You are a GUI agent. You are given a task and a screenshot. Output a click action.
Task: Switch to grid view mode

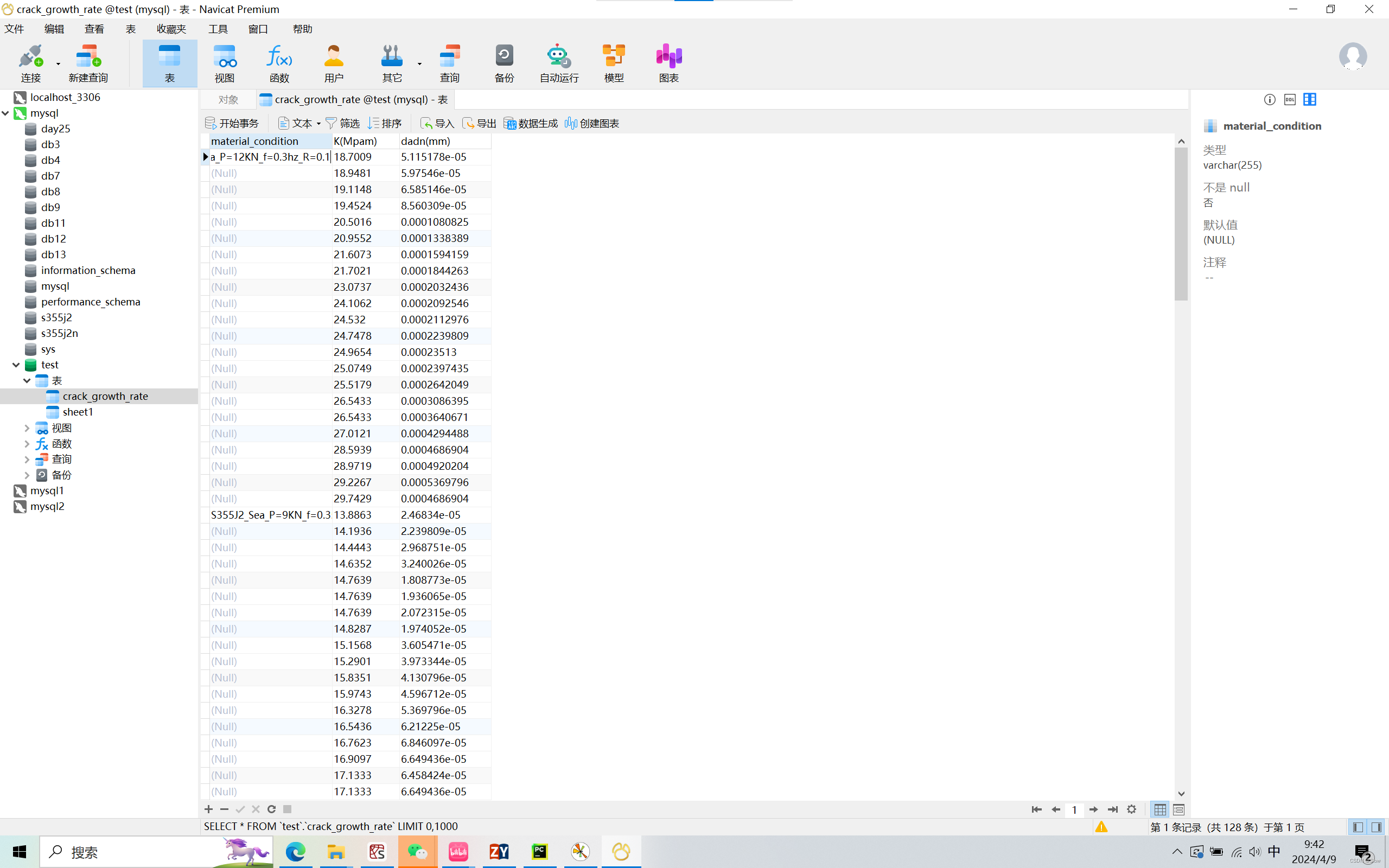click(x=1160, y=809)
